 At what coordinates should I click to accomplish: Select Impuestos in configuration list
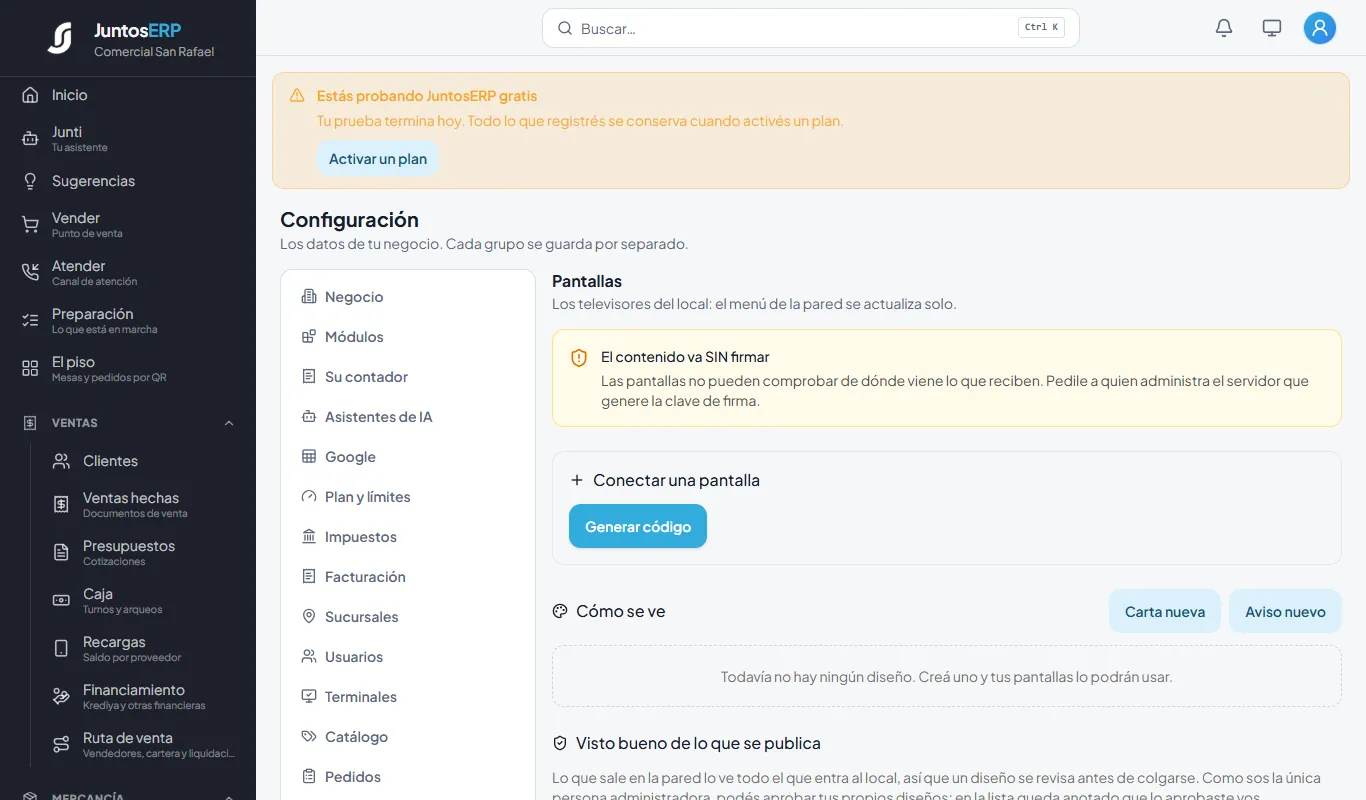point(408,537)
